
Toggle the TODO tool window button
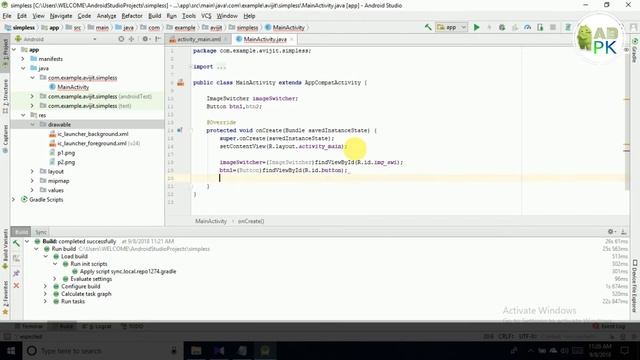click(132, 327)
